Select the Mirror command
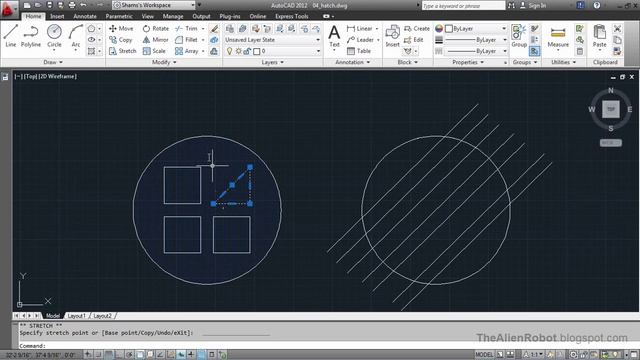Image resolution: width=640 pixels, height=360 pixels. pyautogui.click(x=156, y=40)
